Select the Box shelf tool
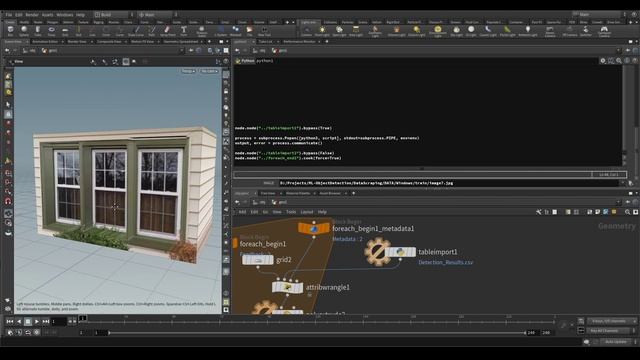Screen dimensions: 640x360 click(x=10, y=31)
